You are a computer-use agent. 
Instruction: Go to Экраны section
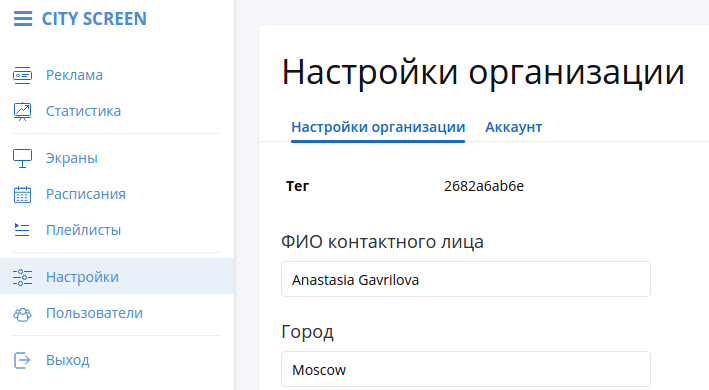(x=71, y=158)
